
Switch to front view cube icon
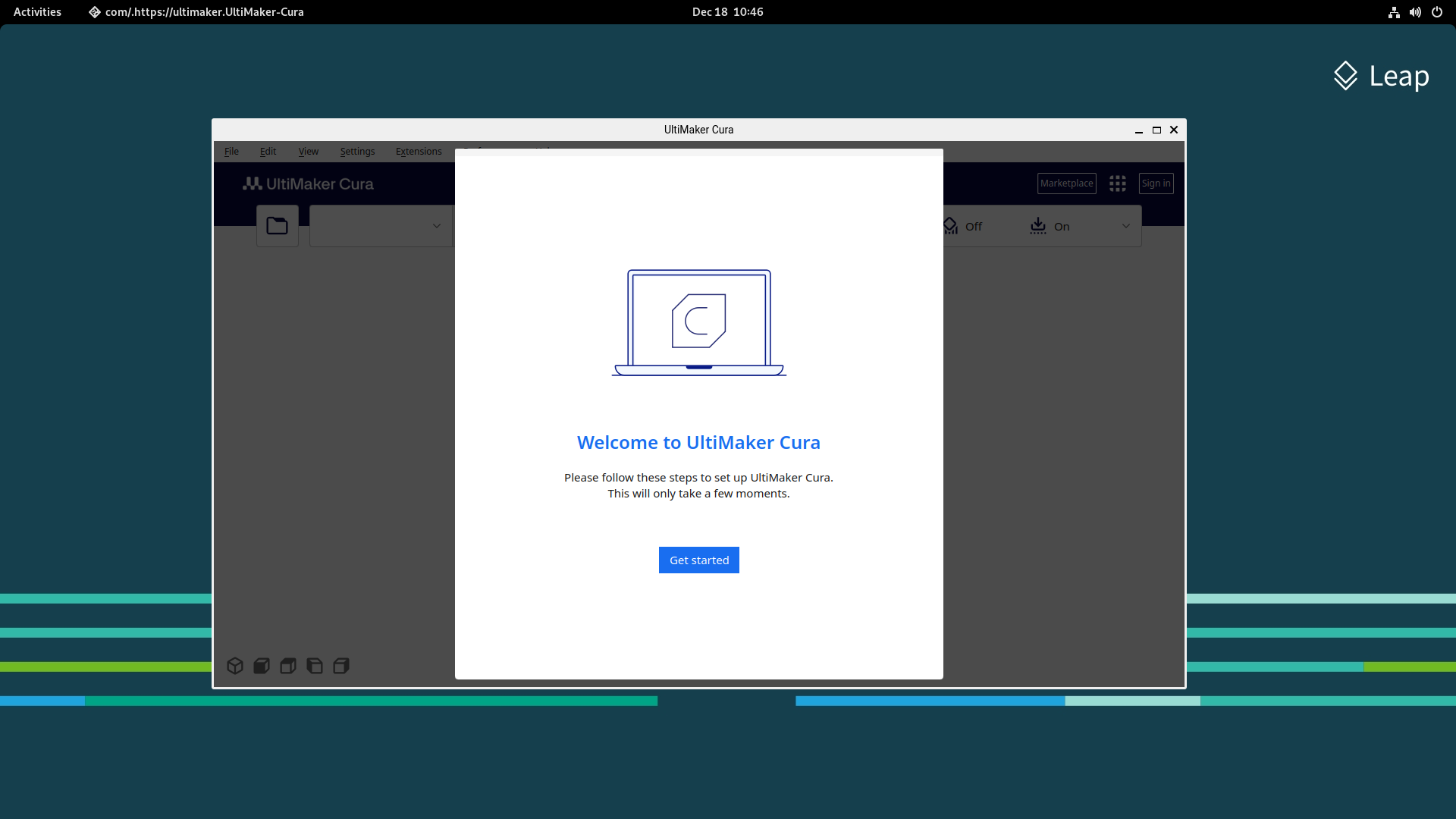click(x=262, y=666)
